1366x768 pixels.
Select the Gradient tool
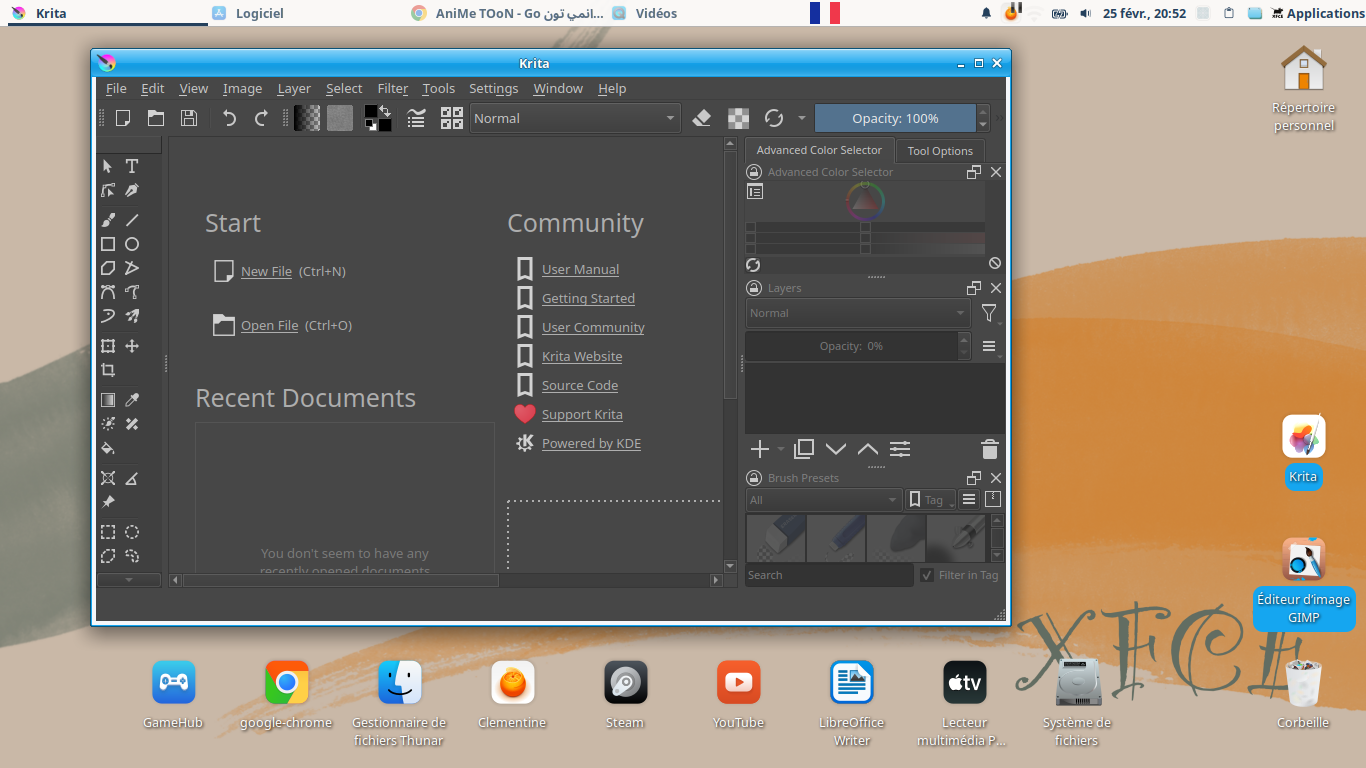(x=108, y=400)
